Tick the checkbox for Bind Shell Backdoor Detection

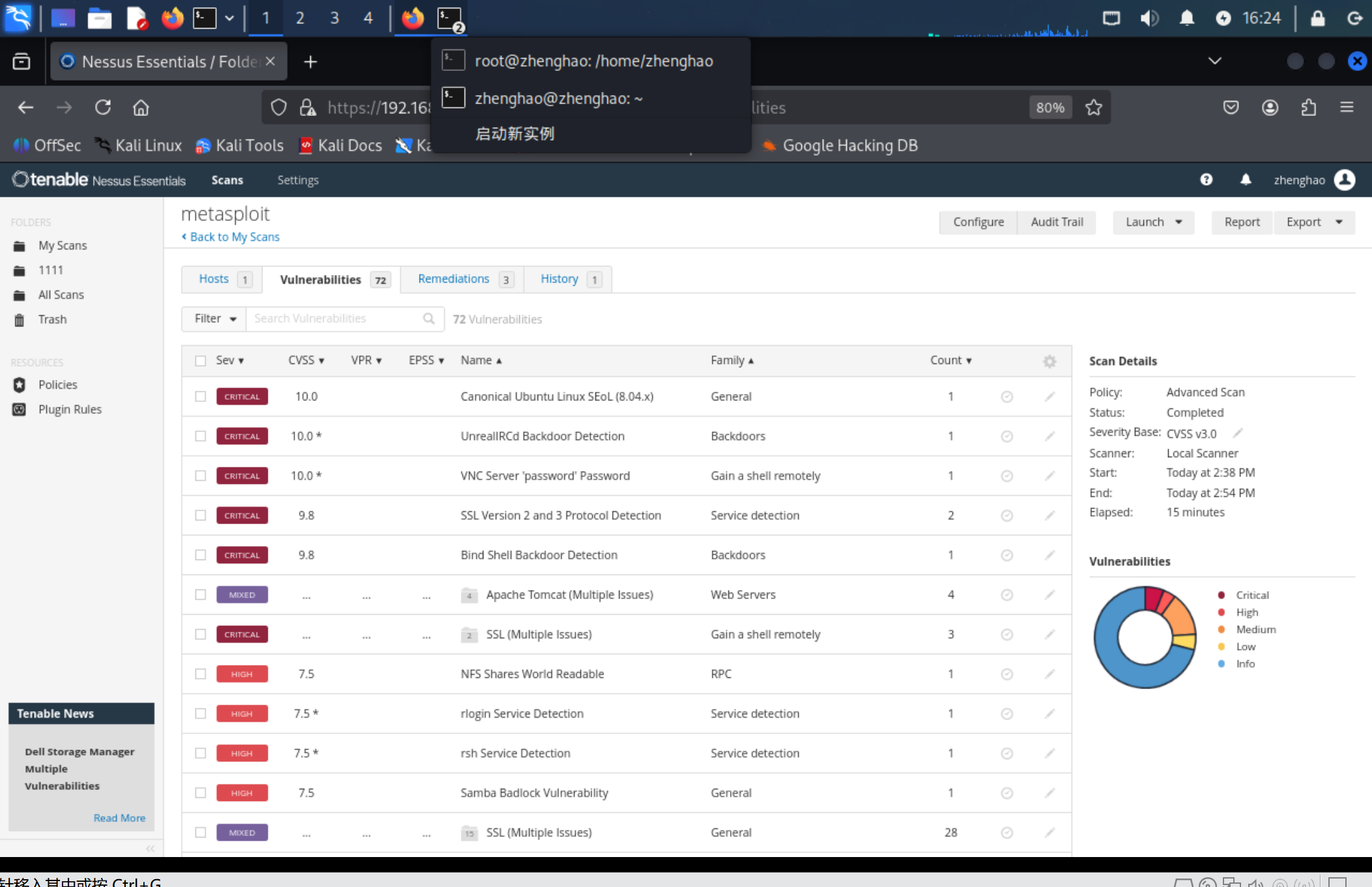click(x=201, y=555)
